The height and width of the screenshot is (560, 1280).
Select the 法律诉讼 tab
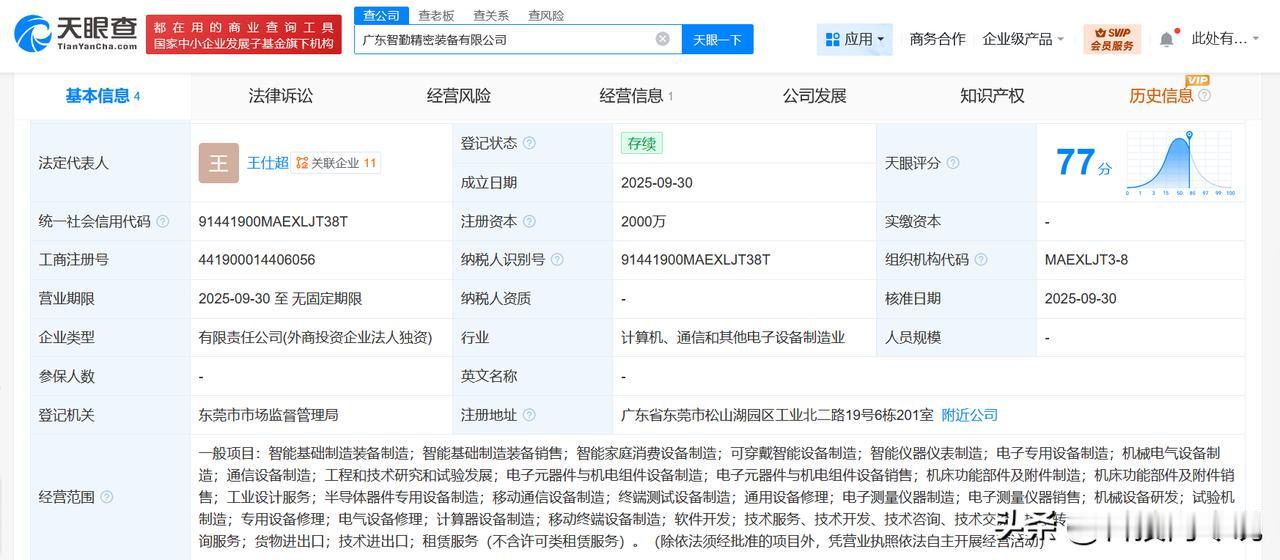(x=281, y=96)
